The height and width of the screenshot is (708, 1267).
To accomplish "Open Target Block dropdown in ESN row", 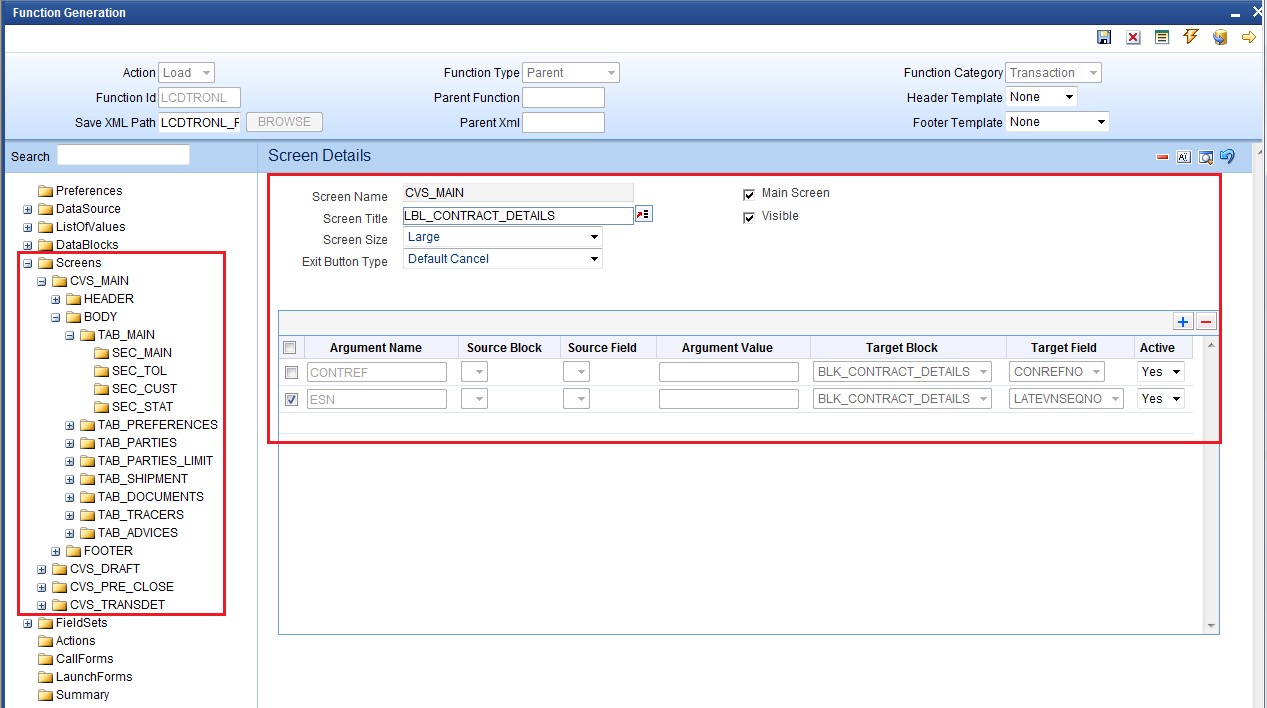I will [903, 399].
